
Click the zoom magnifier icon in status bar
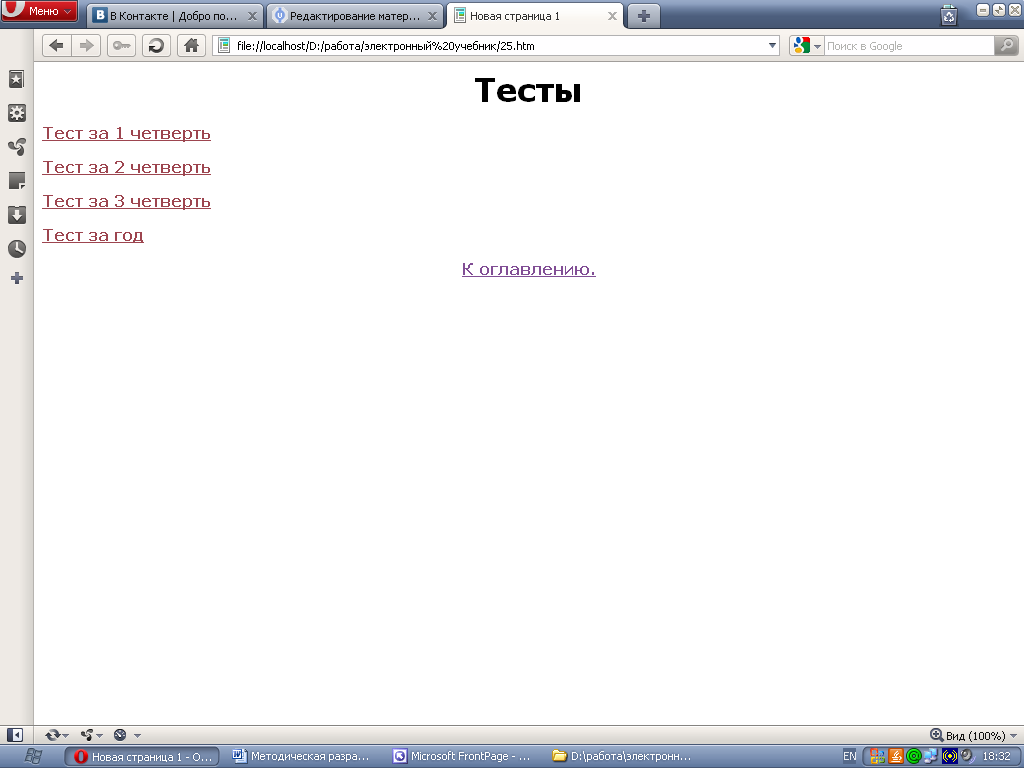tap(936, 735)
